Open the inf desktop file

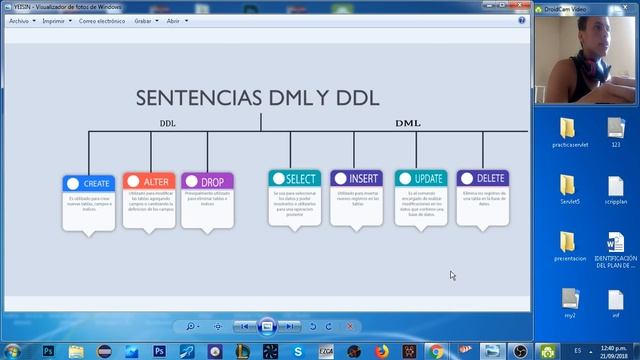[x=616, y=303]
